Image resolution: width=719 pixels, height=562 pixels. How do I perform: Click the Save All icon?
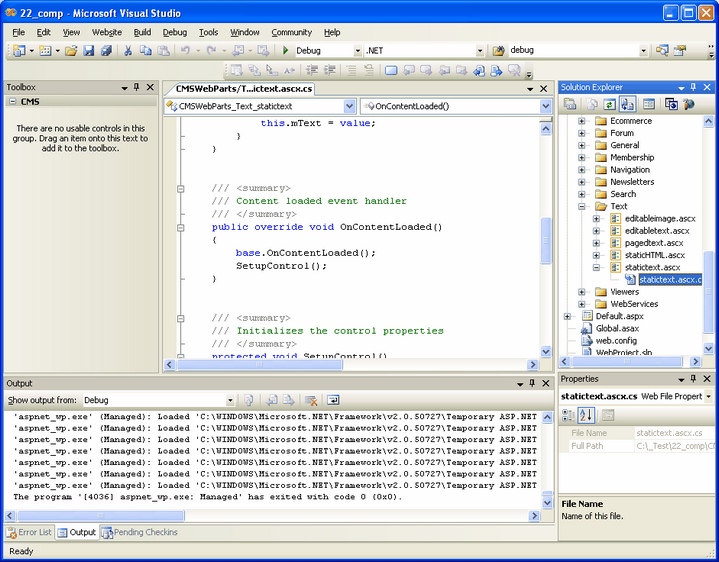coord(106,50)
